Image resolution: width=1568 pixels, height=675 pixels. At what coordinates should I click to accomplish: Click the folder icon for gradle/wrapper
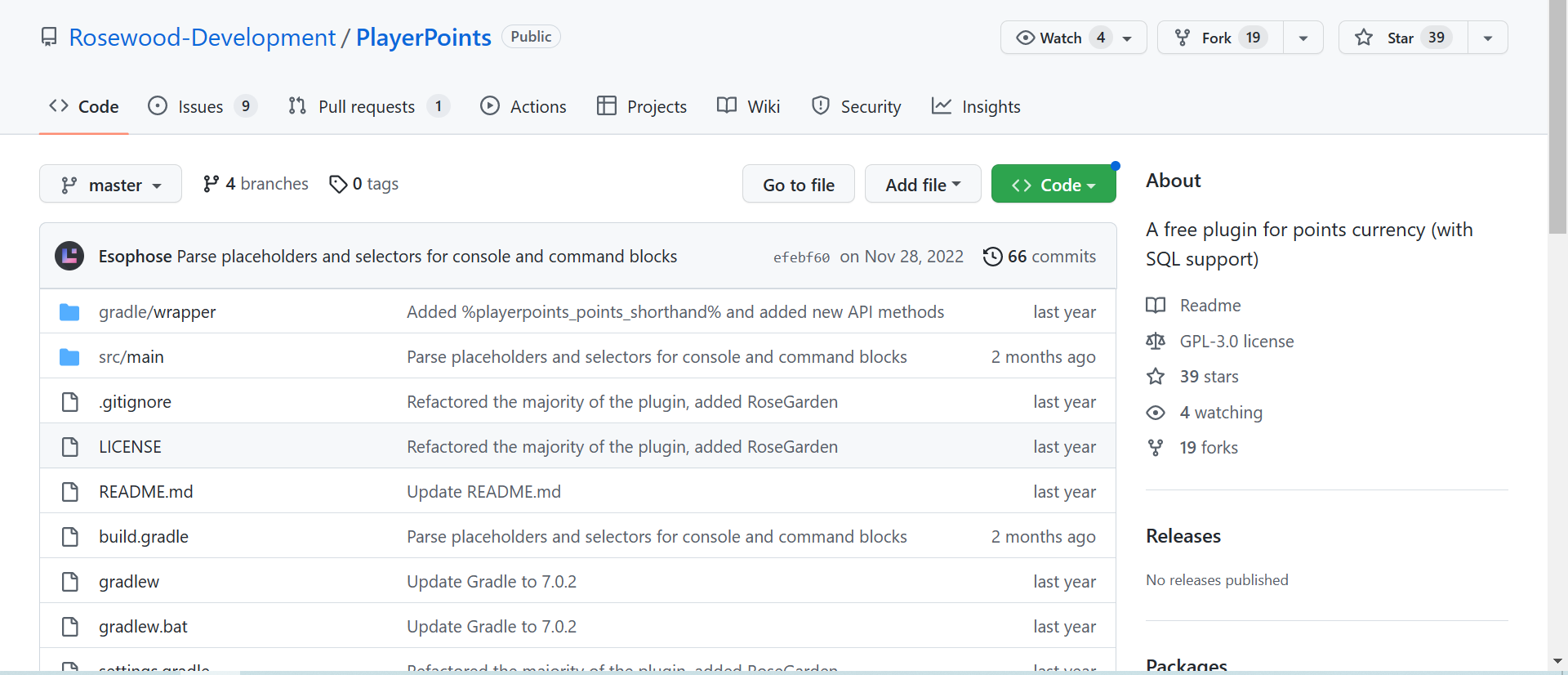69,312
